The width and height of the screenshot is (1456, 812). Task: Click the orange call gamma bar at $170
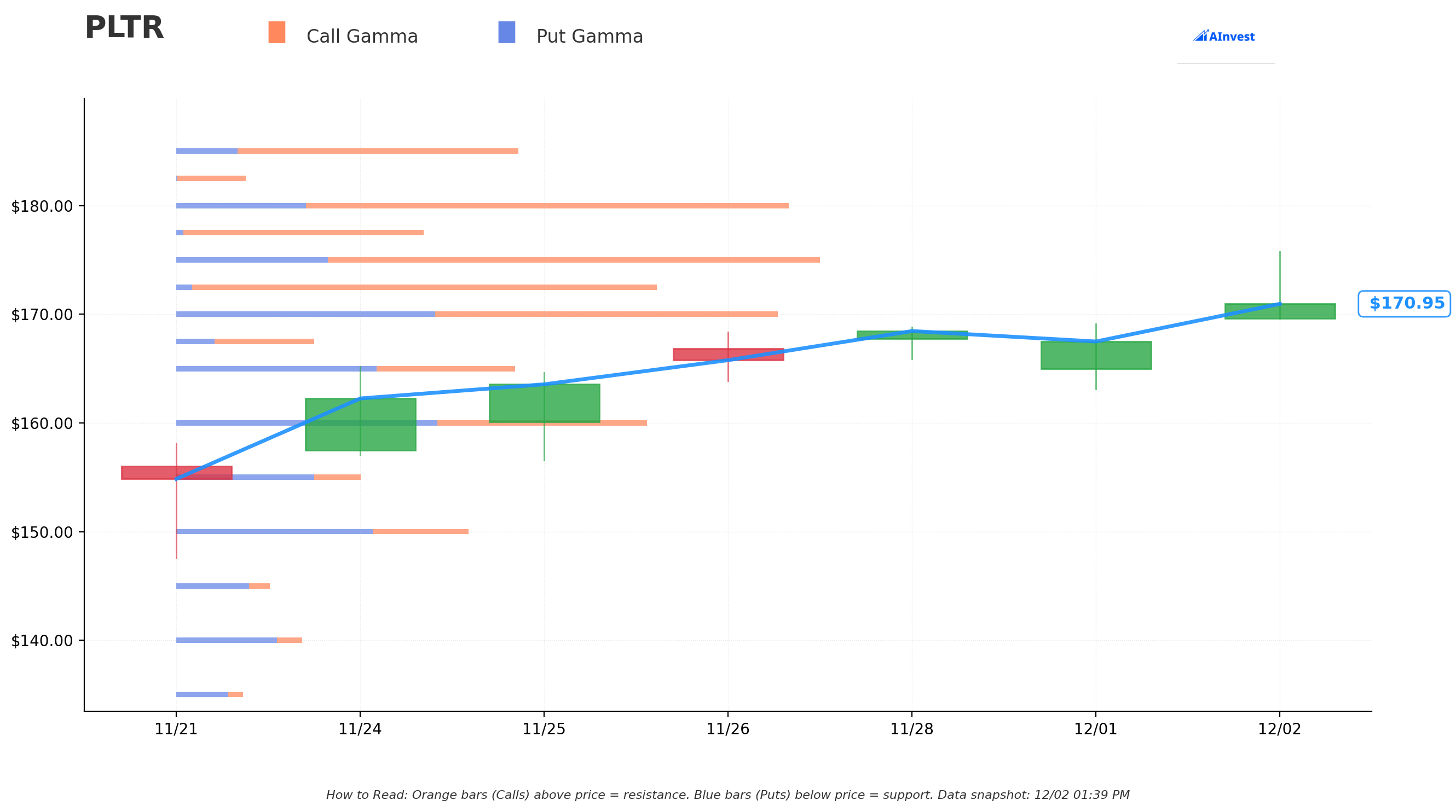(x=606, y=314)
